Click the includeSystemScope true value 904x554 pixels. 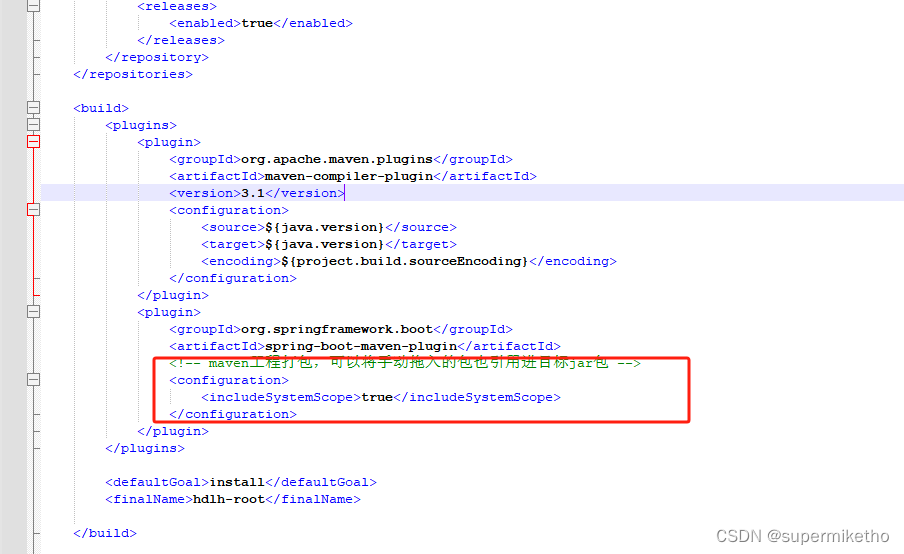click(377, 397)
